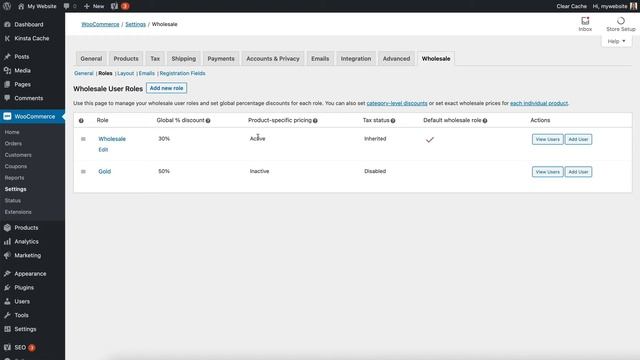Expand the Help dropdown
Screen dimensions: 640x360
616,41
